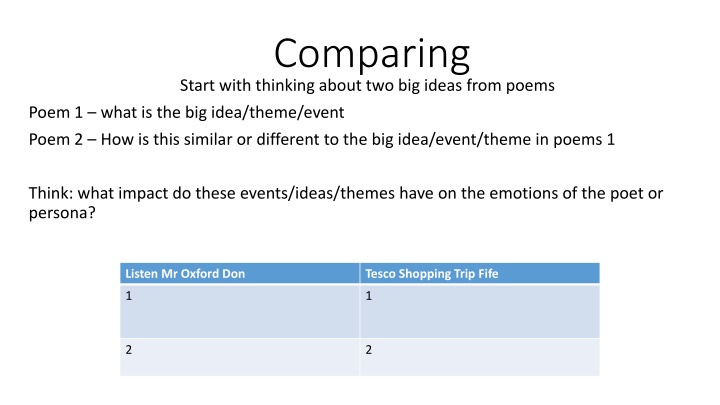Select the Tesco Shopping Trip Fife header cell
The height and width of the screenshot is (405, 720).
coord(480,273)
